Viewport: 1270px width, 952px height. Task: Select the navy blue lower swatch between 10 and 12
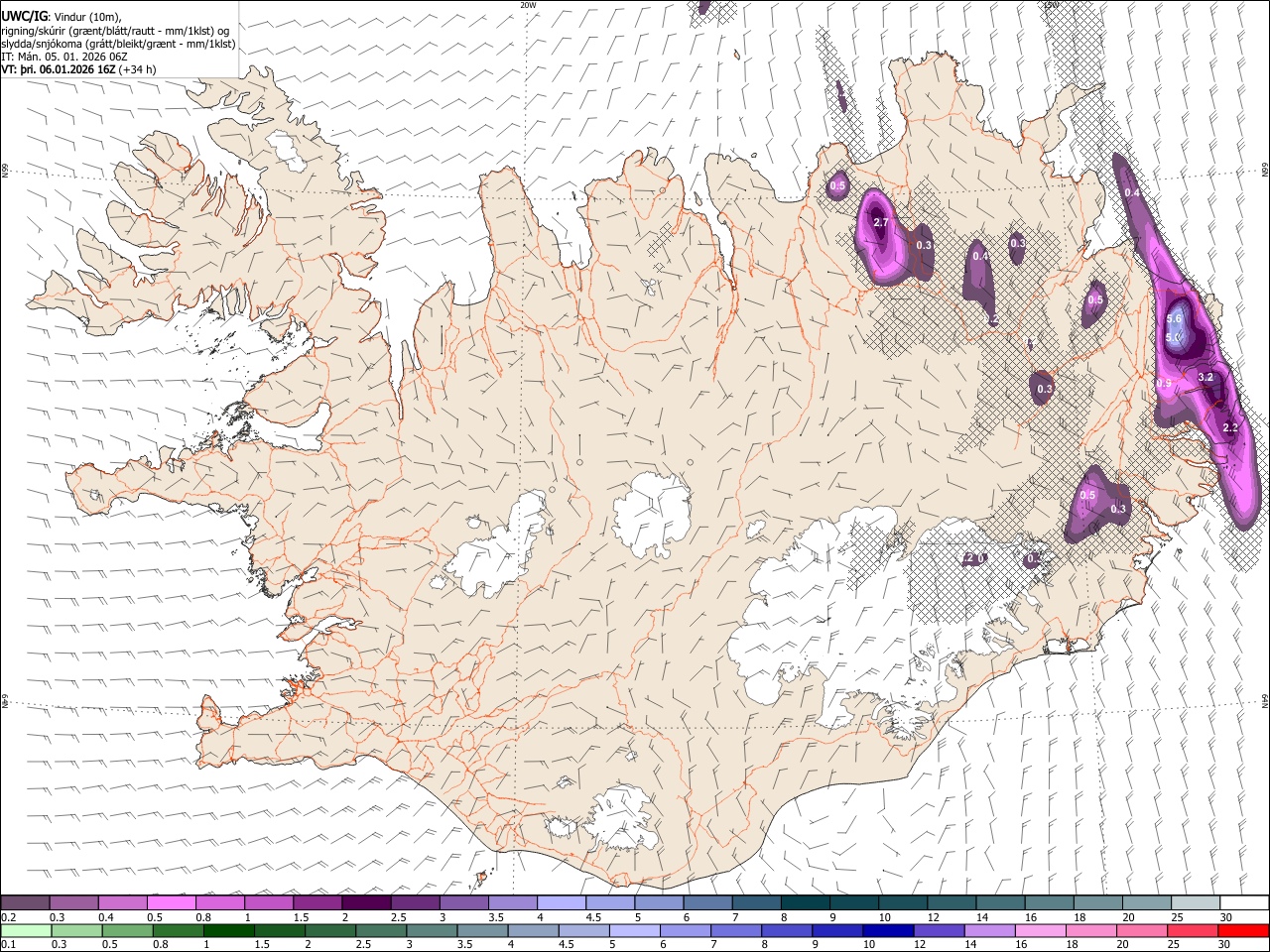tap(888, 930)
